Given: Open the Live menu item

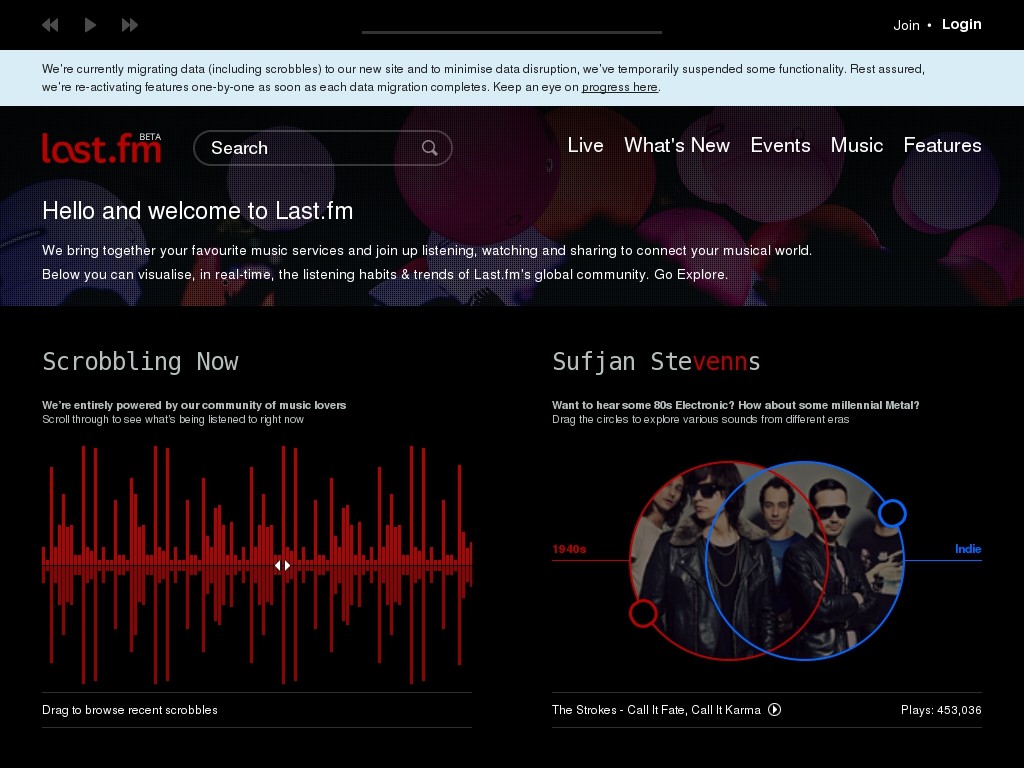Looking at the screenshot, I should pyautogui.click(x=585, y=145).
